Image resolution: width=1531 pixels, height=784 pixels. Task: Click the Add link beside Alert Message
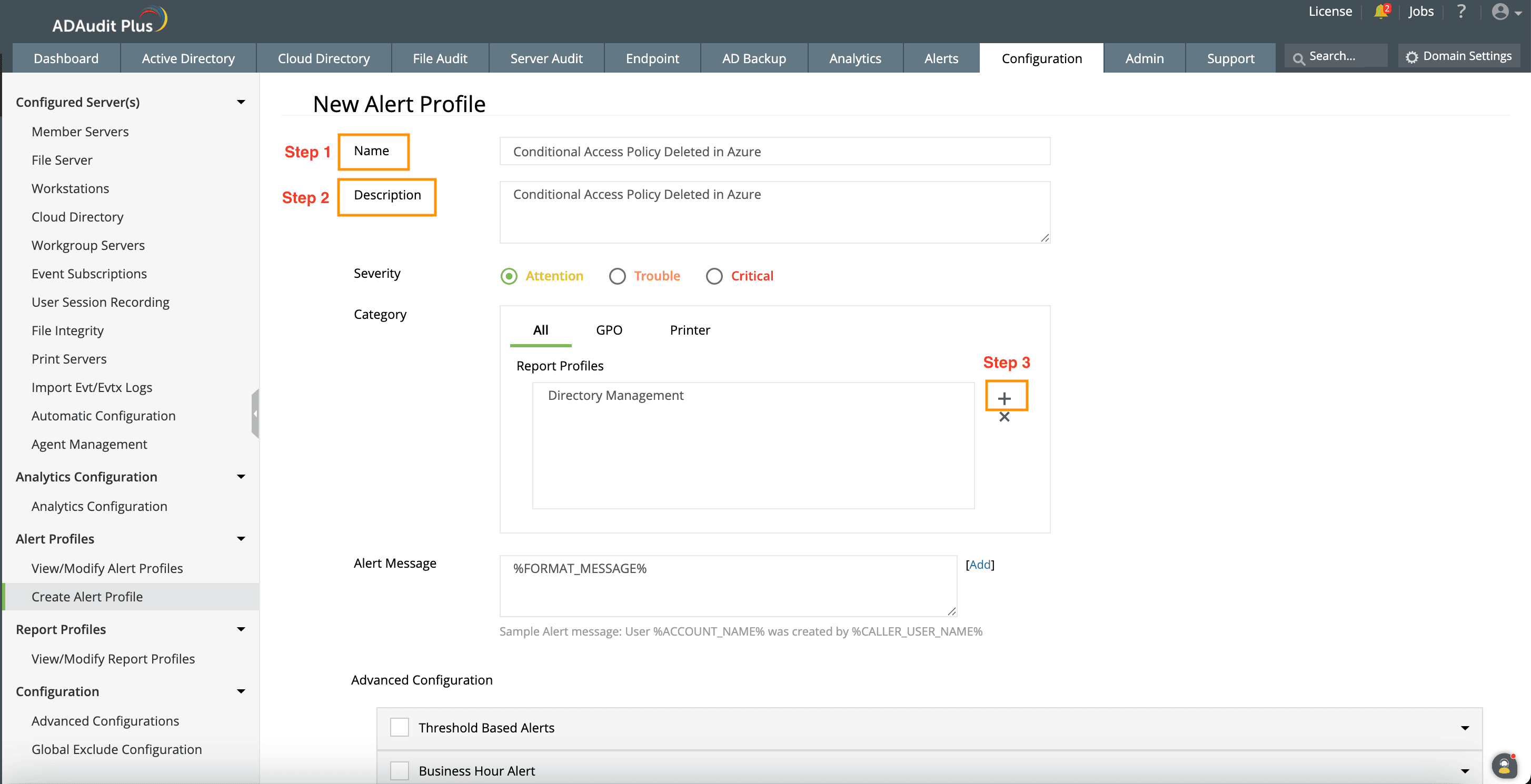[x=979, y=564]
